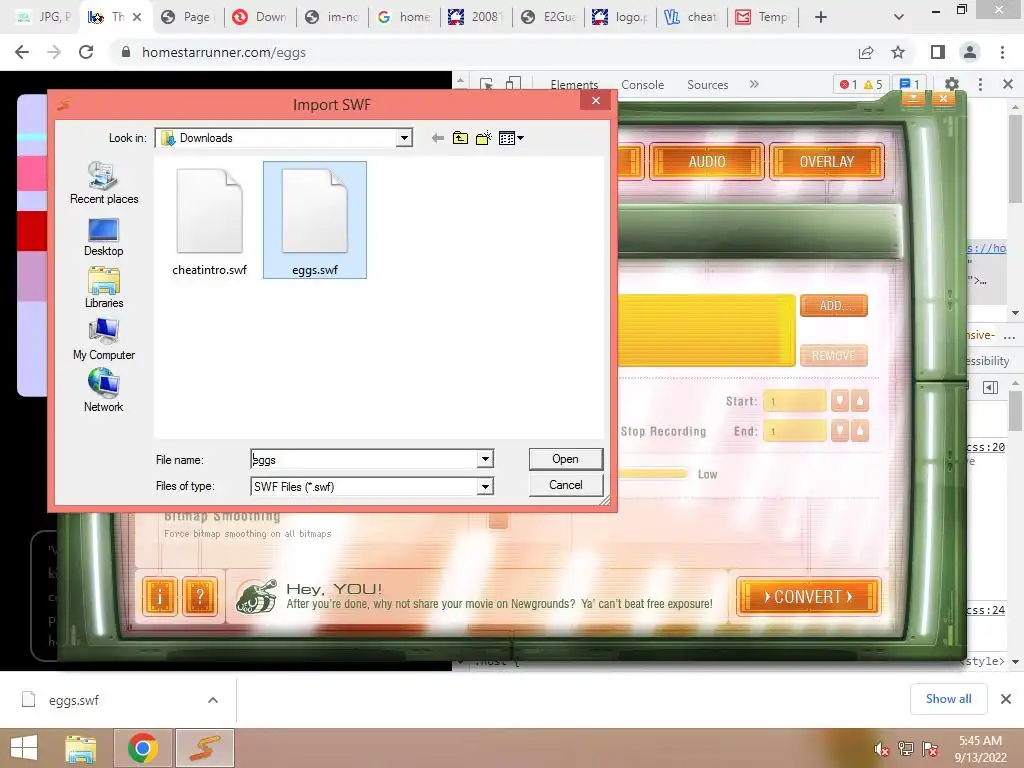The height and width of the screenshot is (768, 1024).
Task: Click the address bar URL
Action: [x=224, y=52]
